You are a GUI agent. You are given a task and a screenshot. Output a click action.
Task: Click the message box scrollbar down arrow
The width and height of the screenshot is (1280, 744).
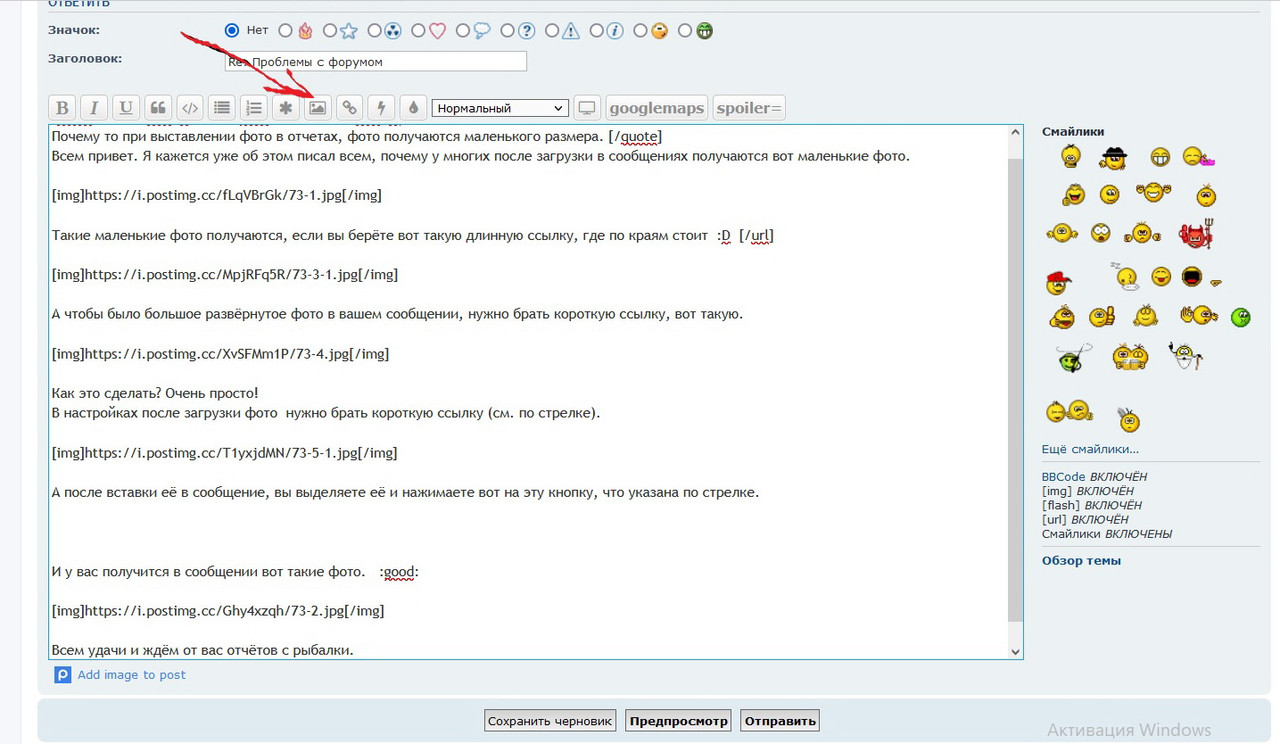(1016, 651)
